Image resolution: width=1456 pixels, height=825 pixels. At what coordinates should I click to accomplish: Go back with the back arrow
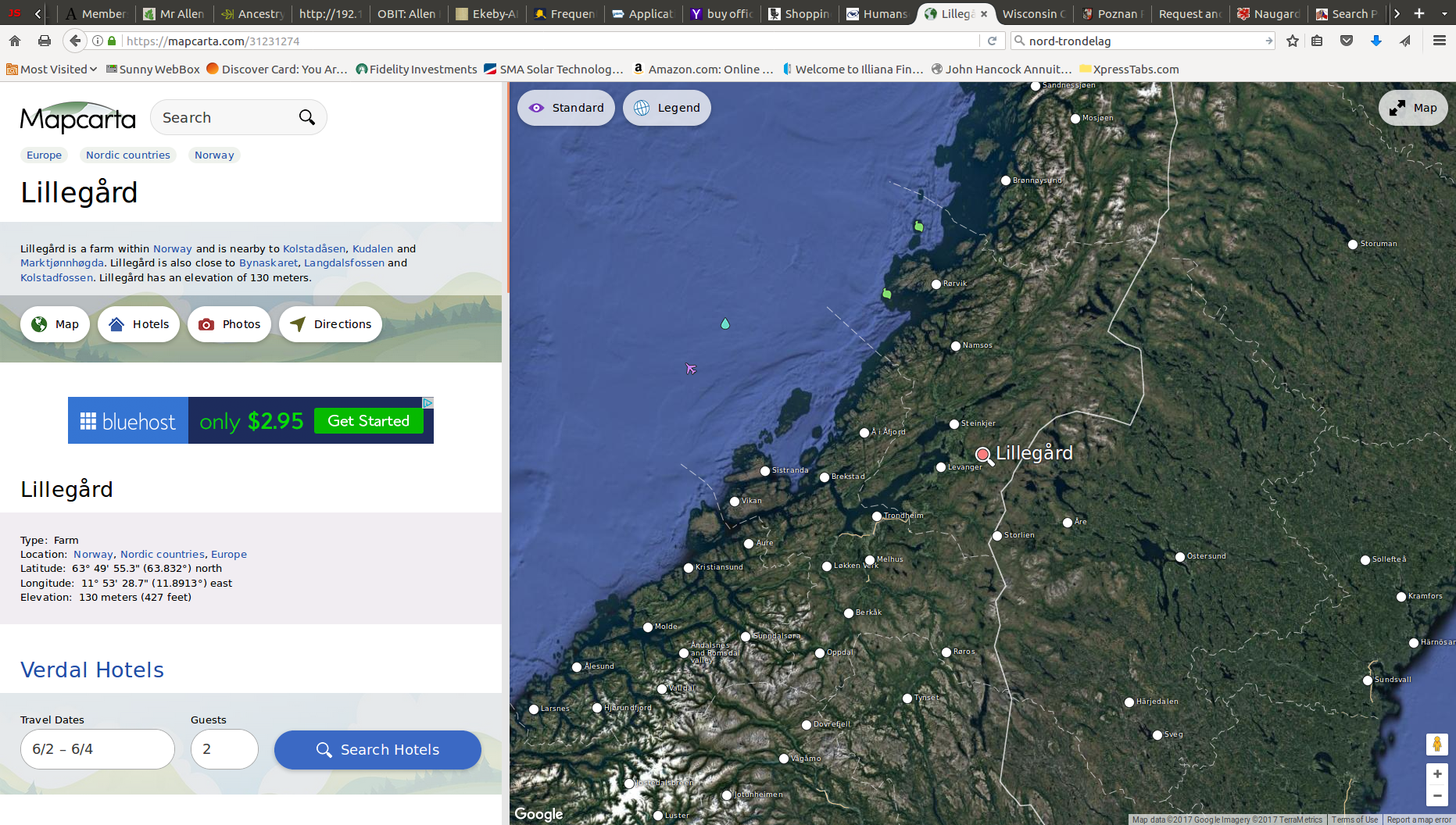tap(74, 41)
